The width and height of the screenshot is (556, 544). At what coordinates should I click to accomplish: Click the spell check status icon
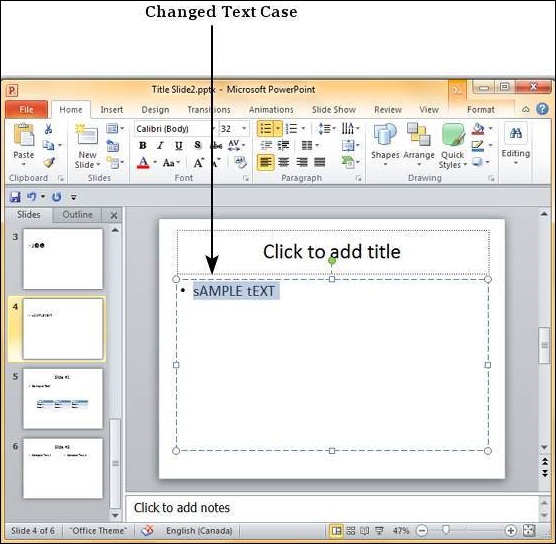(x=146, y=530)
